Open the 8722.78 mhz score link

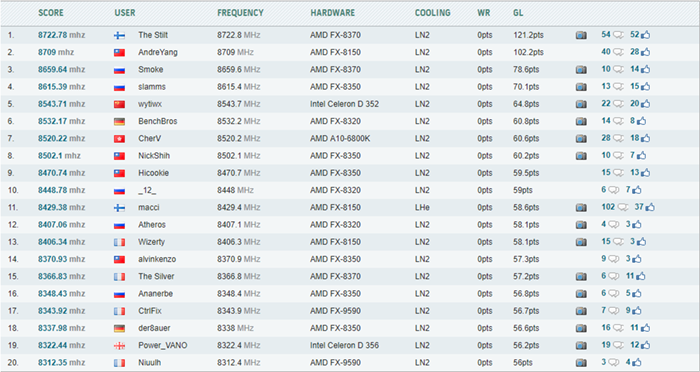tap(61, 35)
